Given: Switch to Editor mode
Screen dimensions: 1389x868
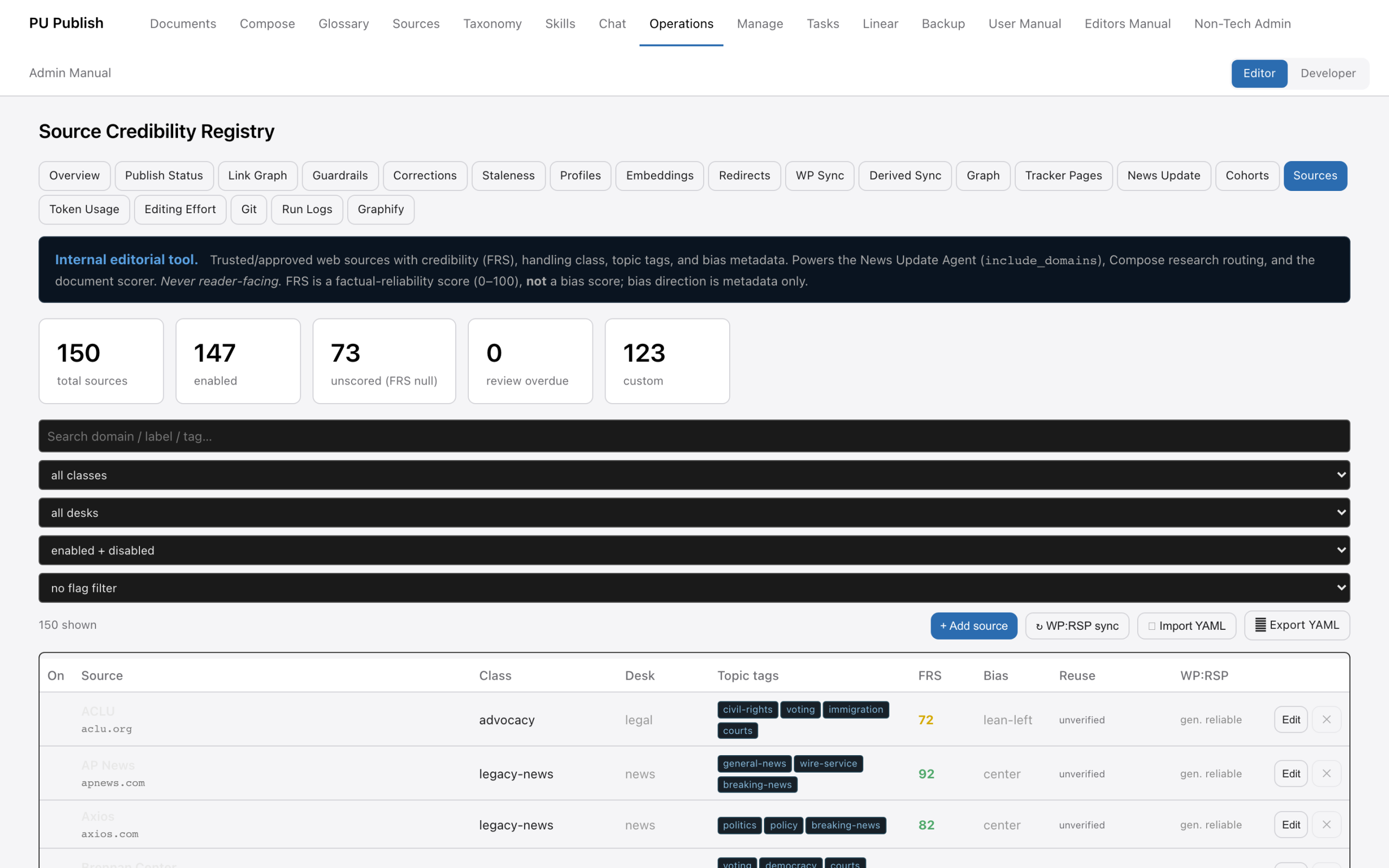Looking at the screenshot, I should pyautogui.click(x=1259, y=73).
